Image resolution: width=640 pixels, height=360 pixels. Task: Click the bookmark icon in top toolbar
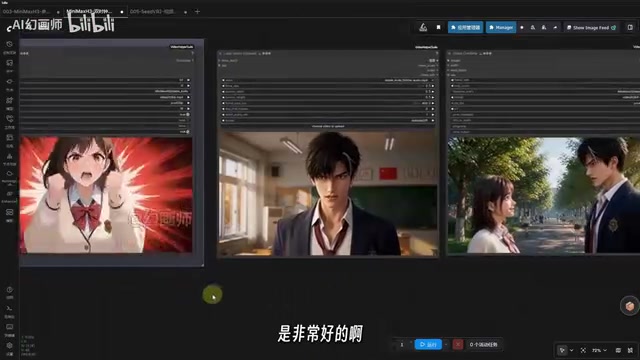[438, 27]
